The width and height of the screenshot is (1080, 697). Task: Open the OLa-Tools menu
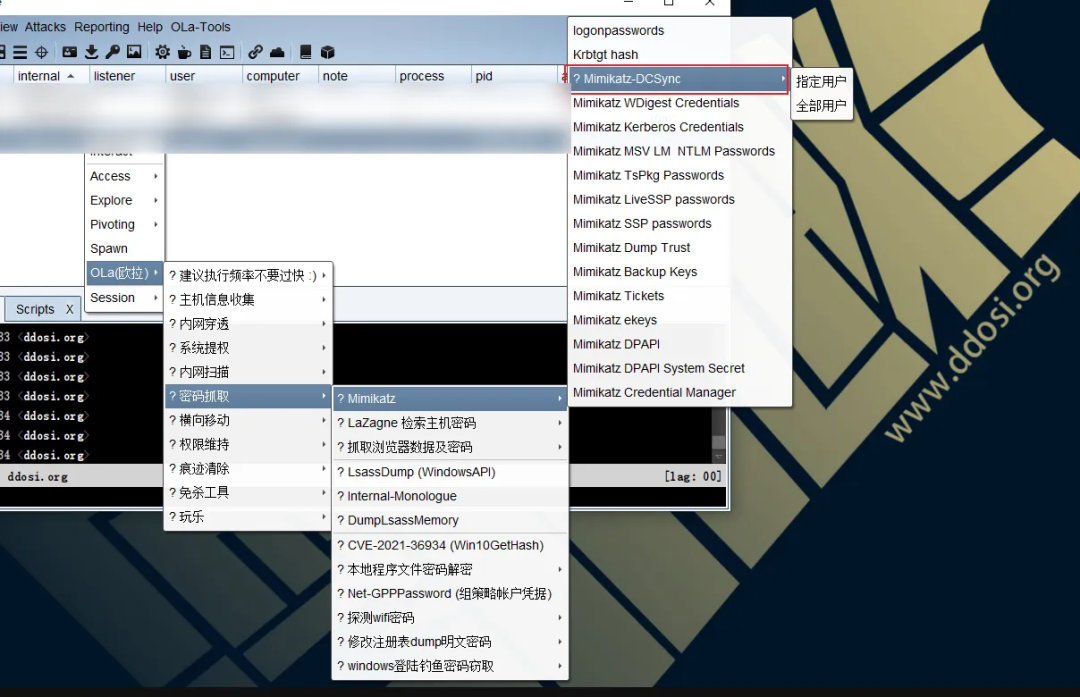pyautogui.click(x=200, y=27)
